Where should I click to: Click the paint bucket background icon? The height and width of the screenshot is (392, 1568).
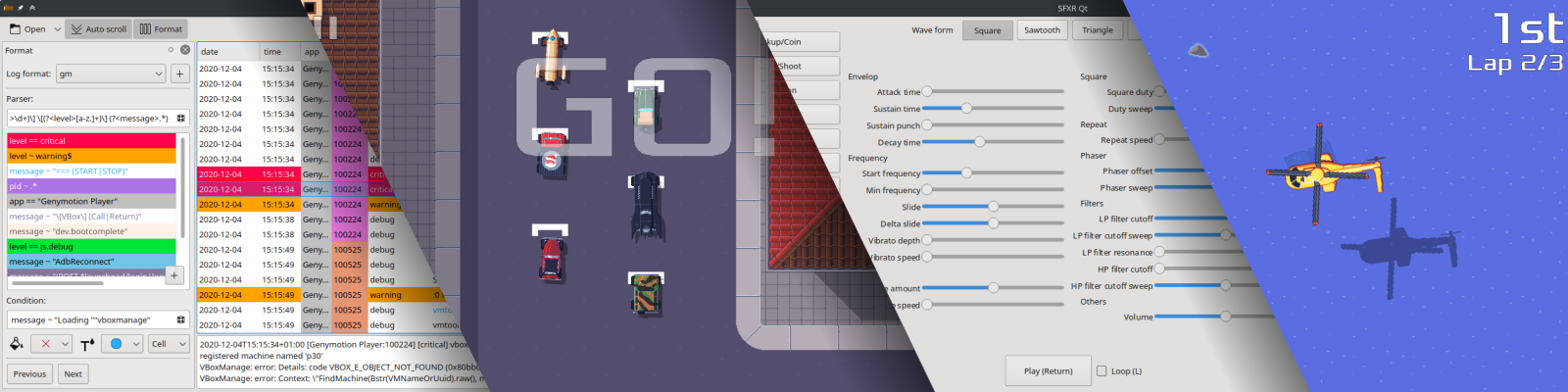pos(17,344)
